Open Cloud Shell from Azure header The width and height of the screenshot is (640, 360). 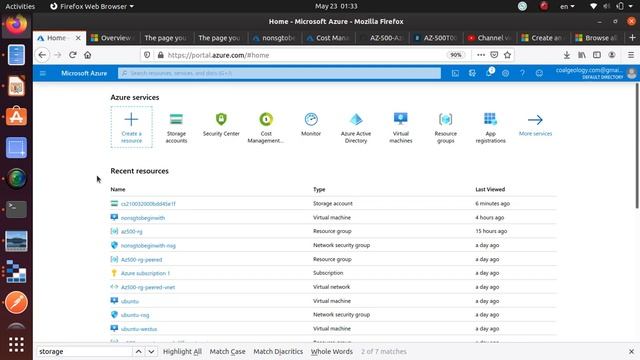456,73
